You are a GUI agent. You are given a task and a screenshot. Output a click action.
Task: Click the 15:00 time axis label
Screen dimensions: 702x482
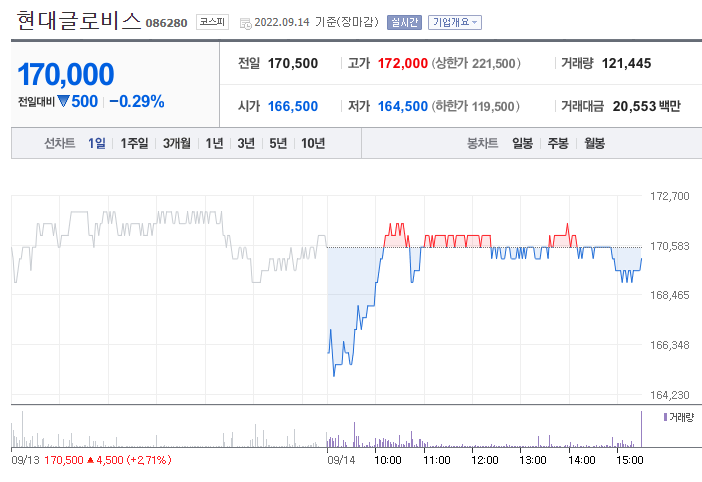630,460
